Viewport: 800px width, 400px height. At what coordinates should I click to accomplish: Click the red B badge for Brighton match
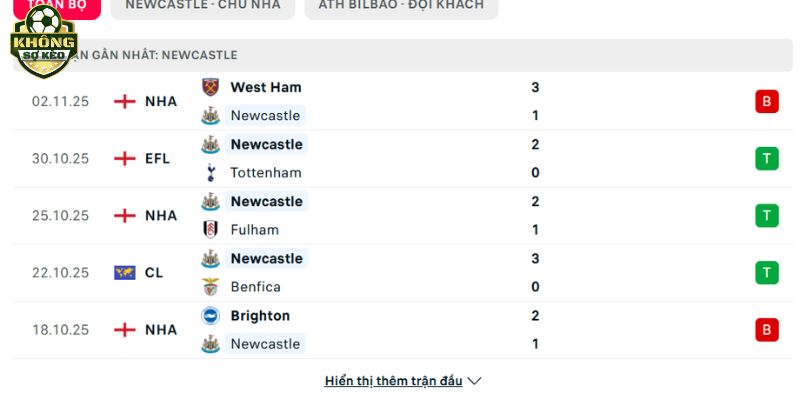(x=767, y=329)
